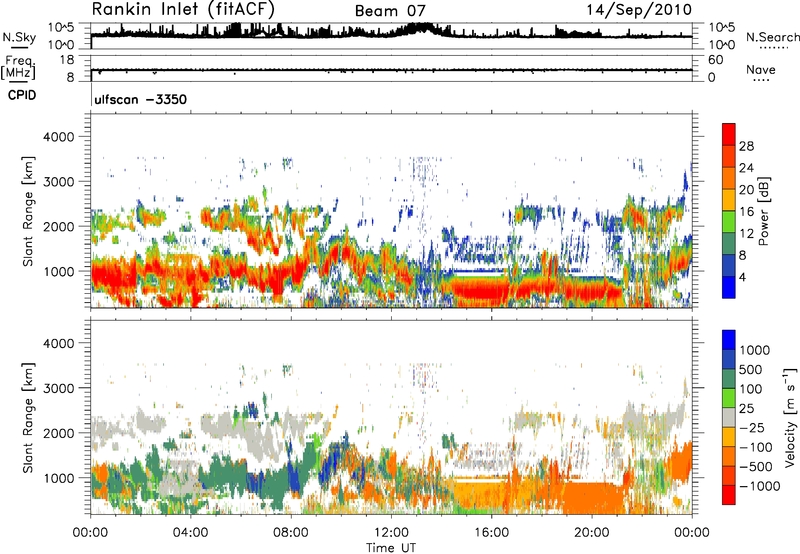Viewport: 800px width, 554px height.
Task: Click the '04:00' time tick label
Action: click(190, 533)
